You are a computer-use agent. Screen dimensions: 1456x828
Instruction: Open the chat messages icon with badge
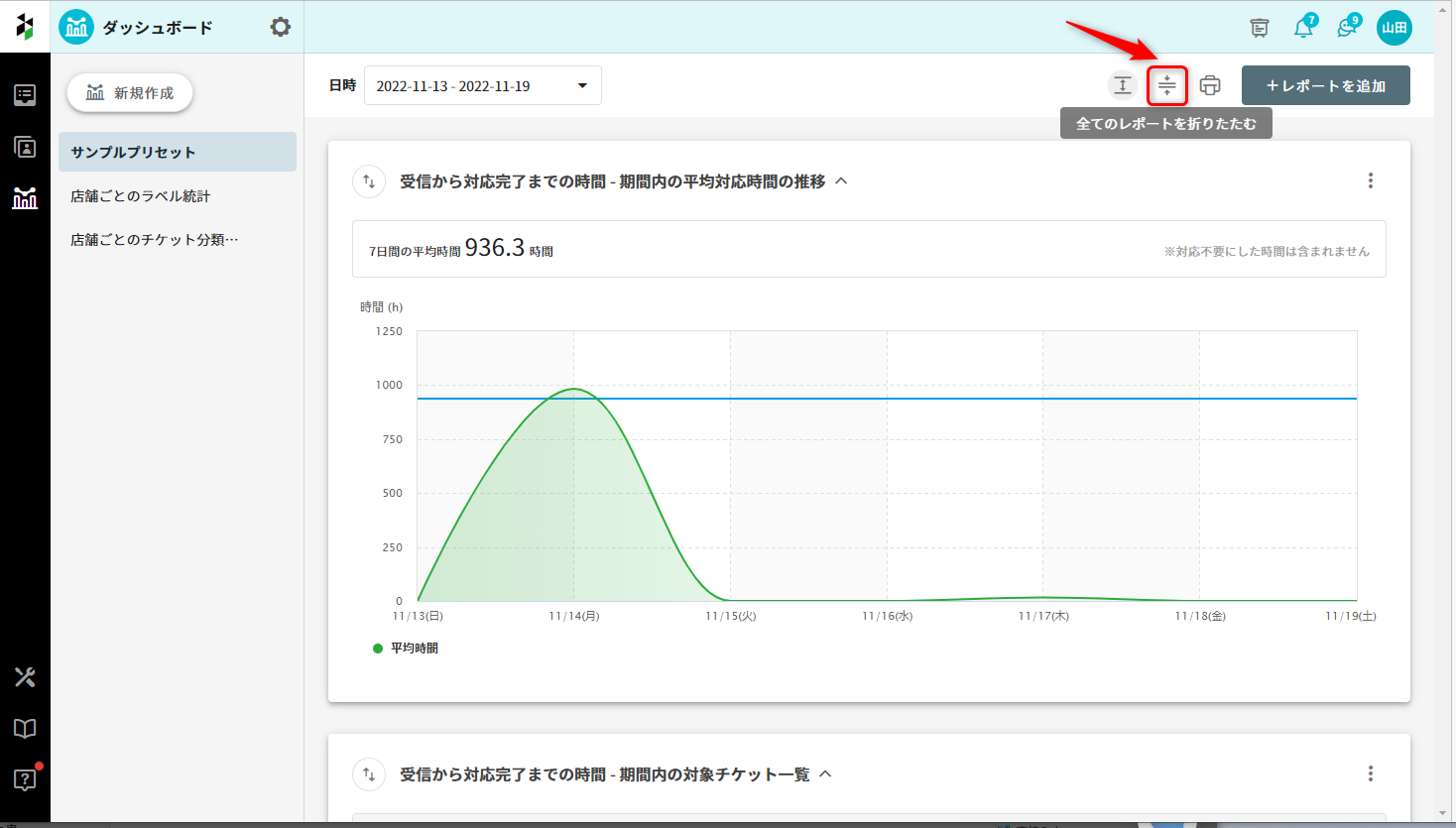[1347, 28]
